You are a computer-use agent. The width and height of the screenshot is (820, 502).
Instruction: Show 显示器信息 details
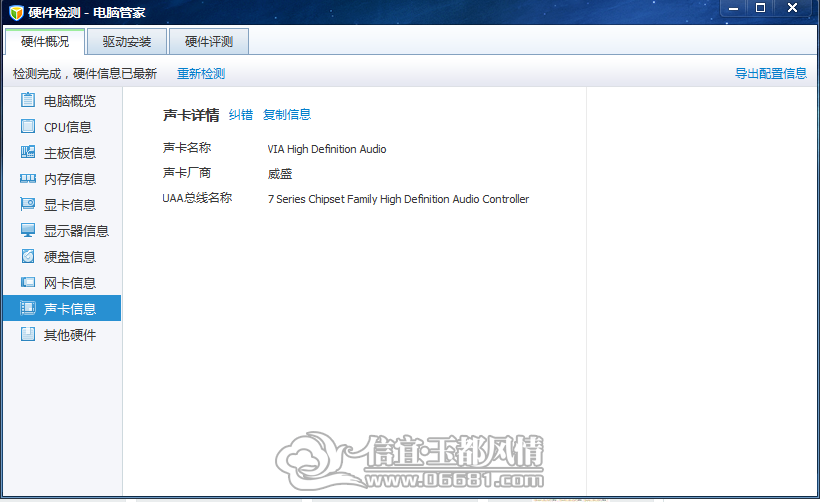(62, 231)
